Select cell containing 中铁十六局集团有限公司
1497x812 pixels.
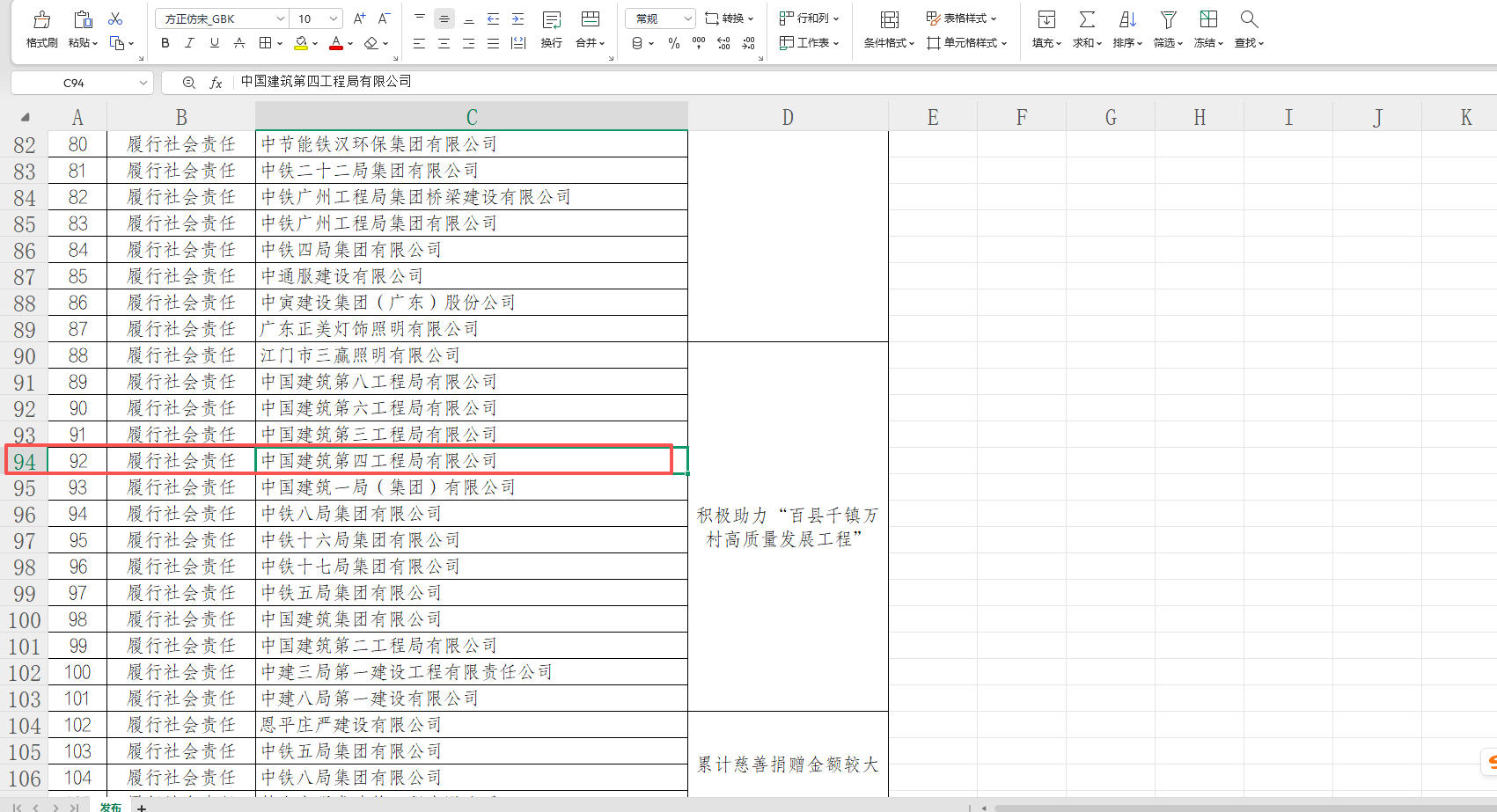471,540
